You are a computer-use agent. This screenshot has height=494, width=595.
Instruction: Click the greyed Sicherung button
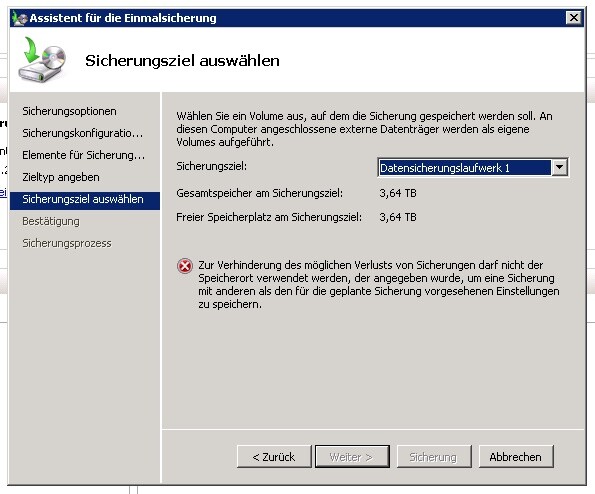(434, 457)
